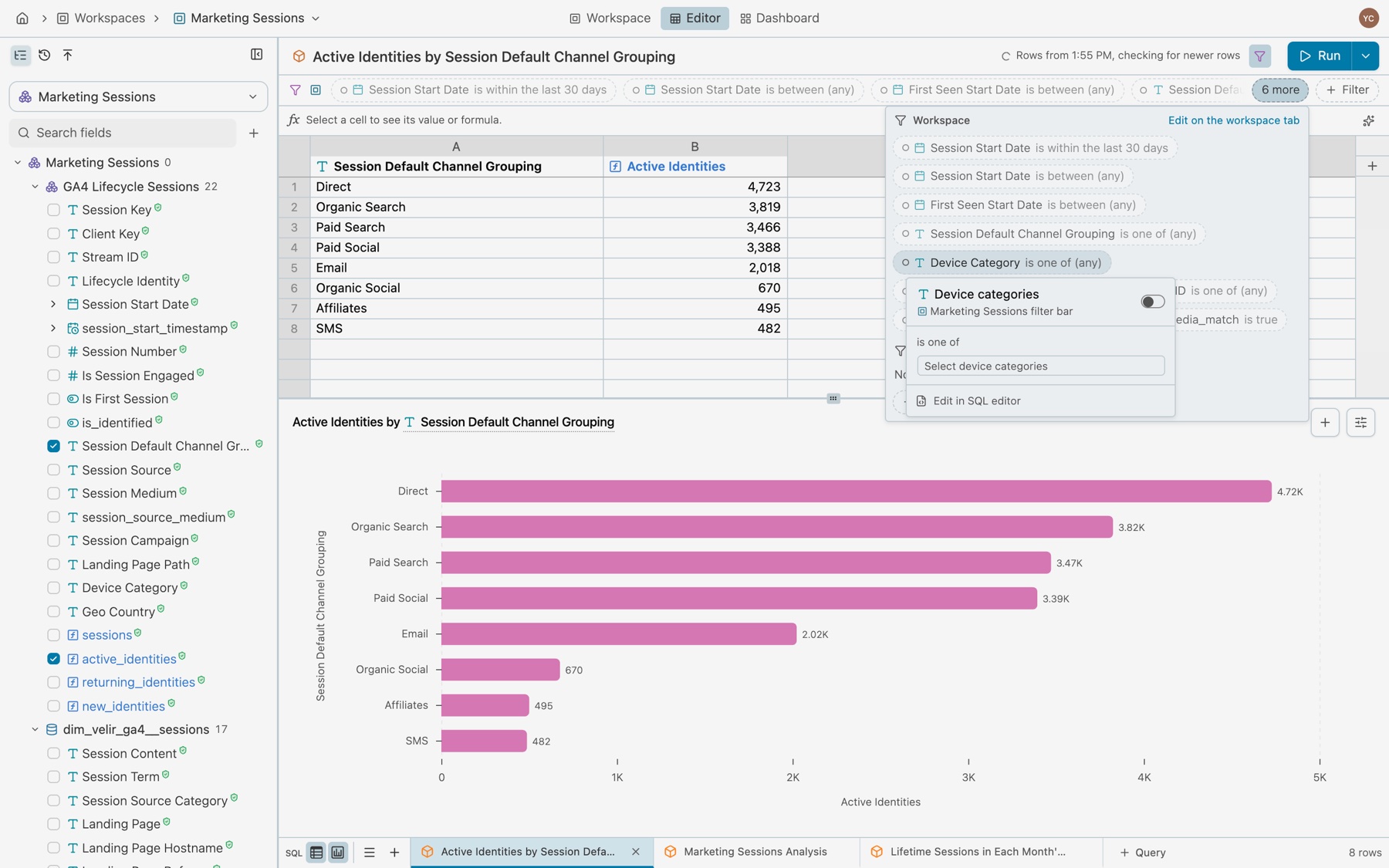
Task: Click Edit in SQL editor
Action: (976, 401)
